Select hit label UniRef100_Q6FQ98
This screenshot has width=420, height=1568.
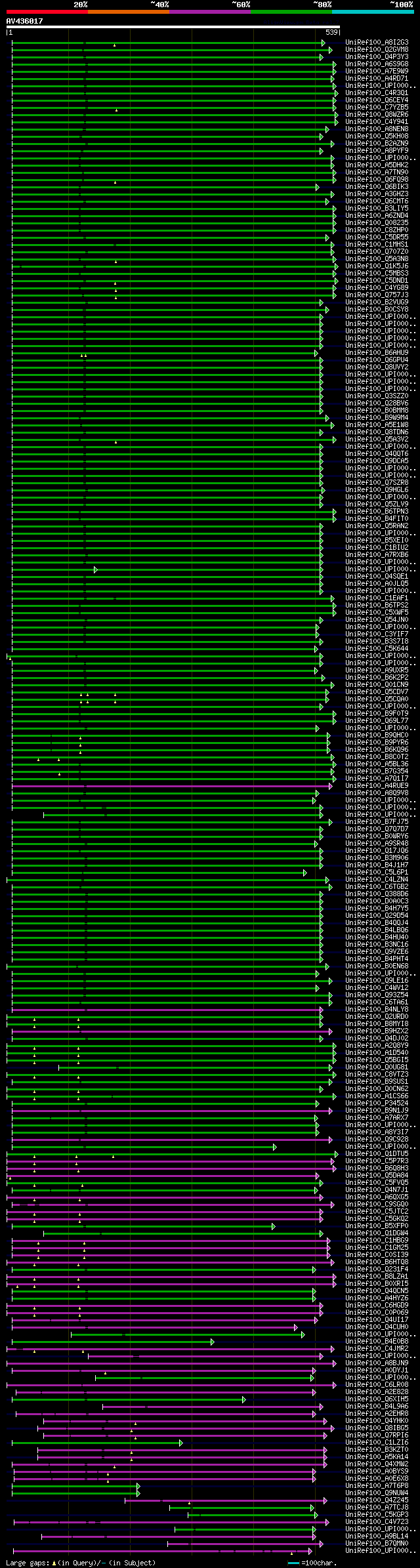377,180
